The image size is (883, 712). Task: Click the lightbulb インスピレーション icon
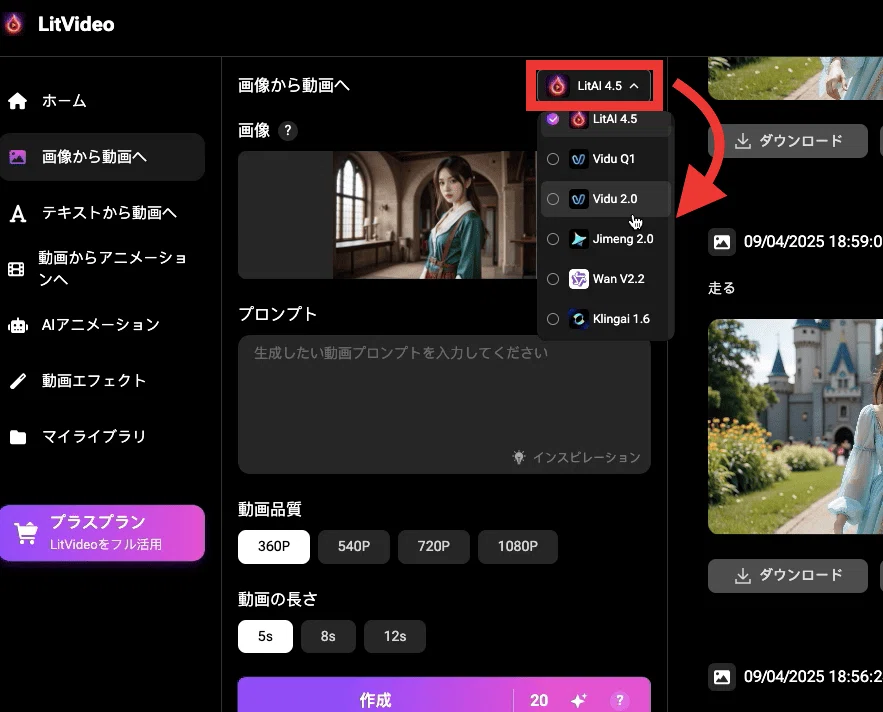pyautogui.click(x=519, y=457)
